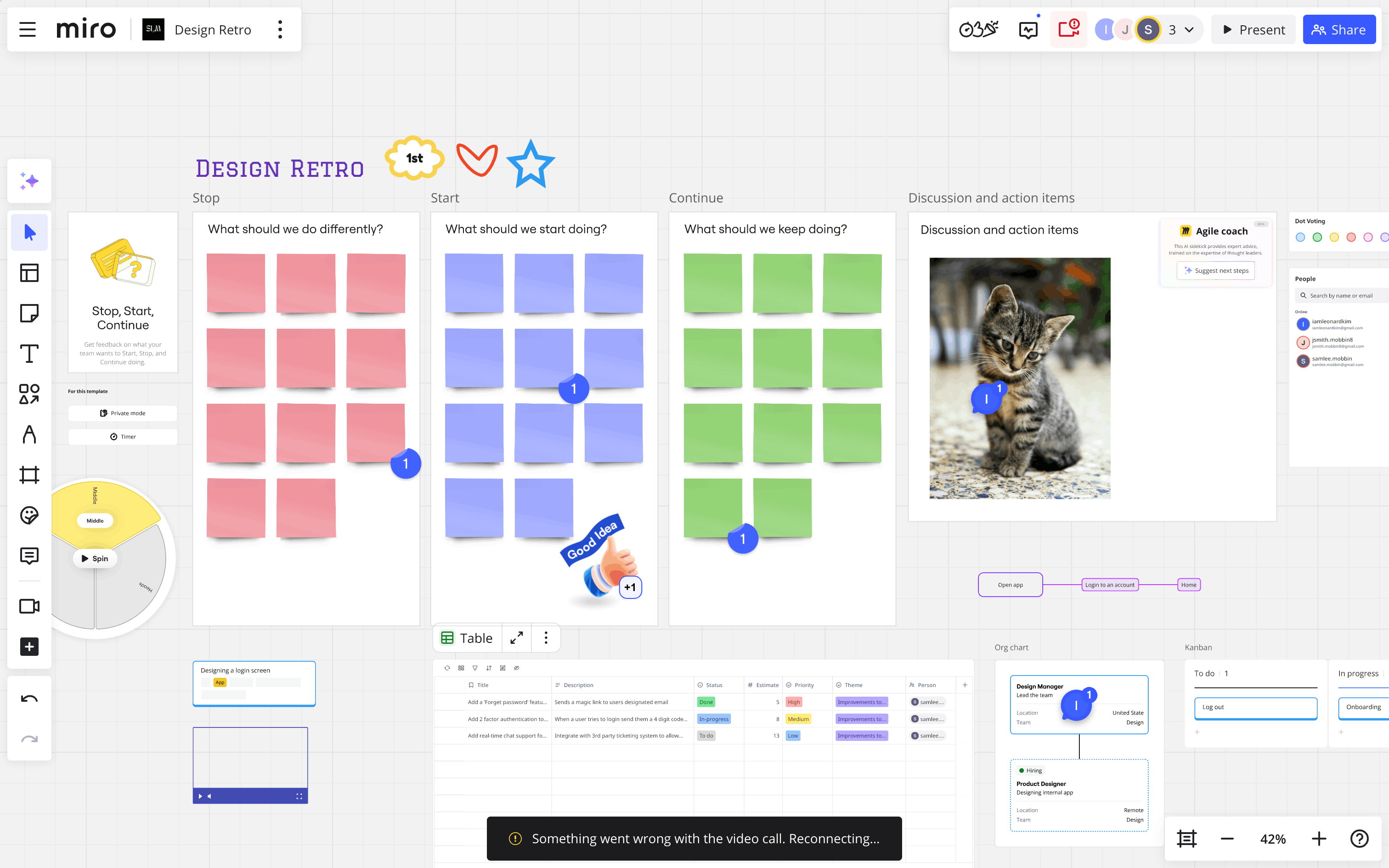Open the comments tool in sidebar
This screenshot has width=1389, height=868.
(28, 555)
